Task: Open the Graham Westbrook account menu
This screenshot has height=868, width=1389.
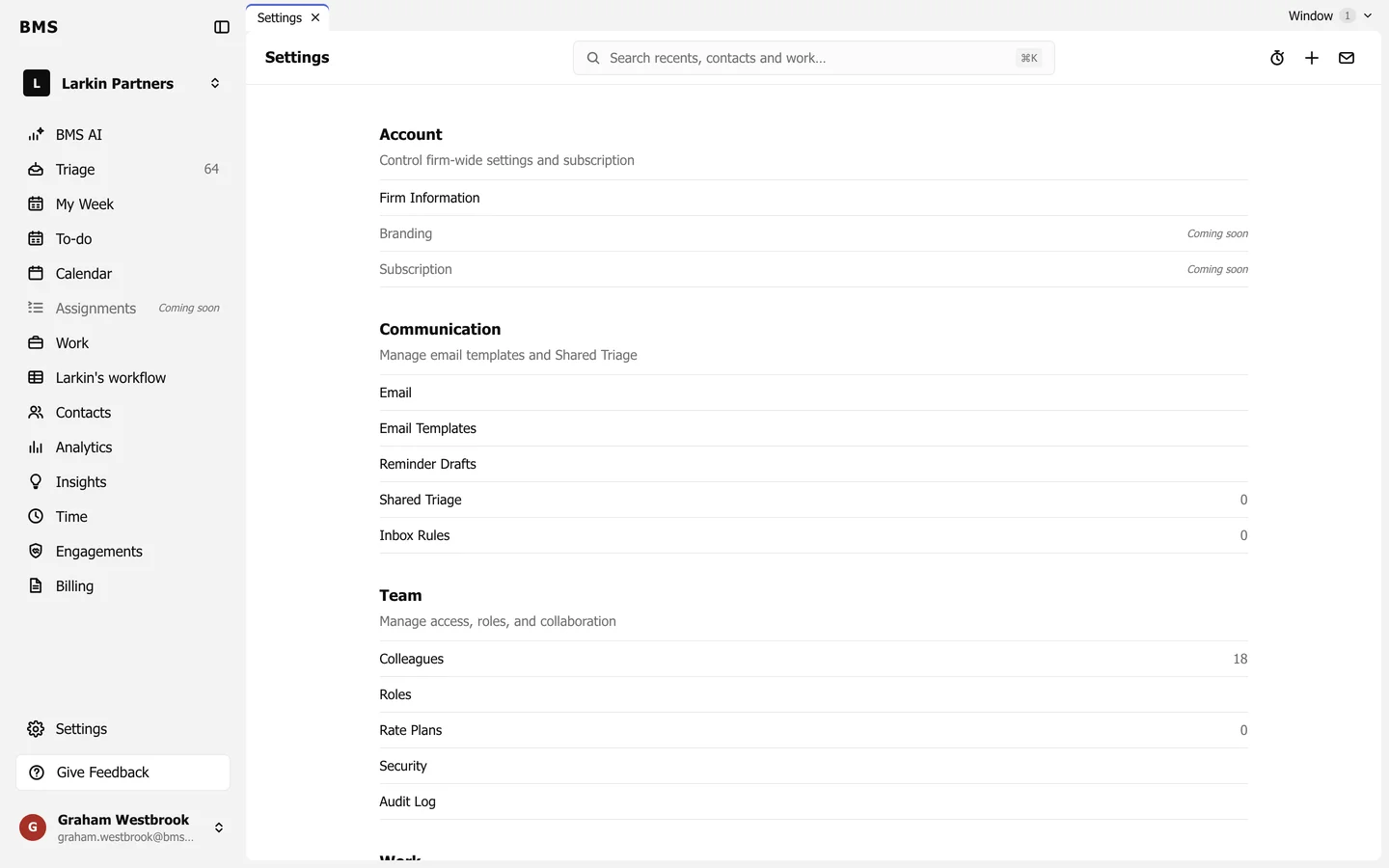Action: pos(219,827)
